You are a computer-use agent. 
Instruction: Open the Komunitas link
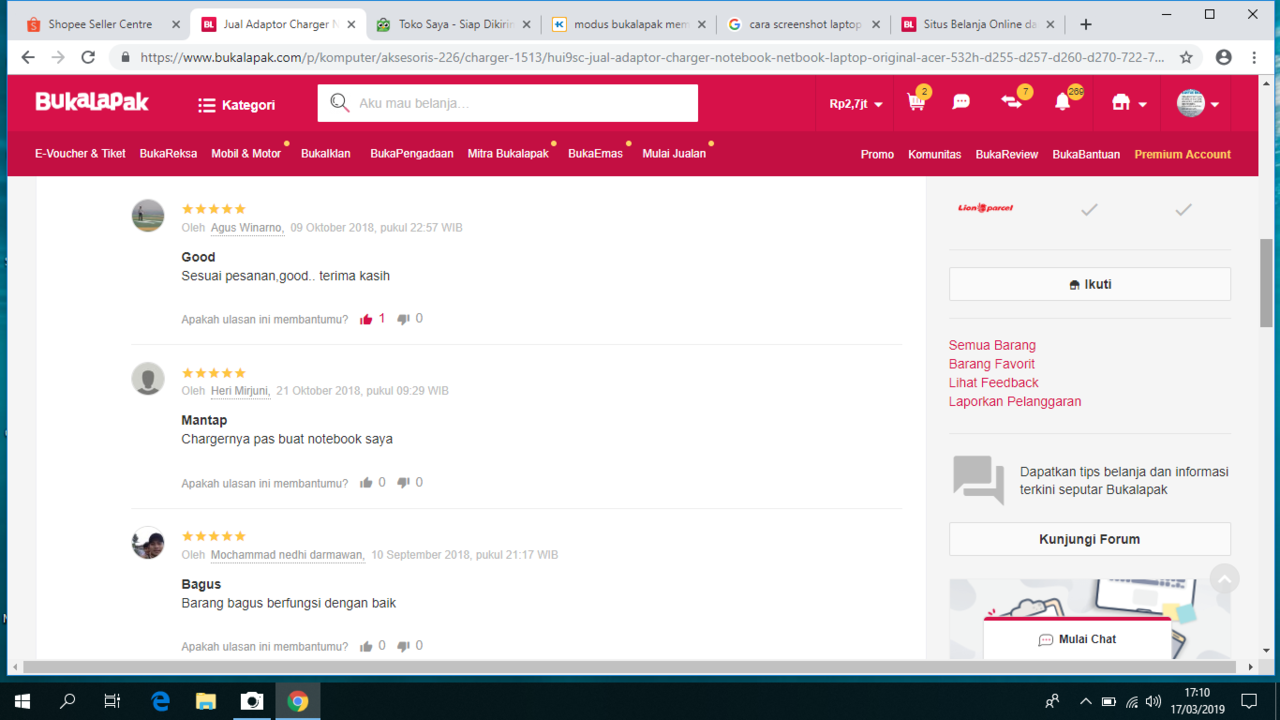[934, 155]
